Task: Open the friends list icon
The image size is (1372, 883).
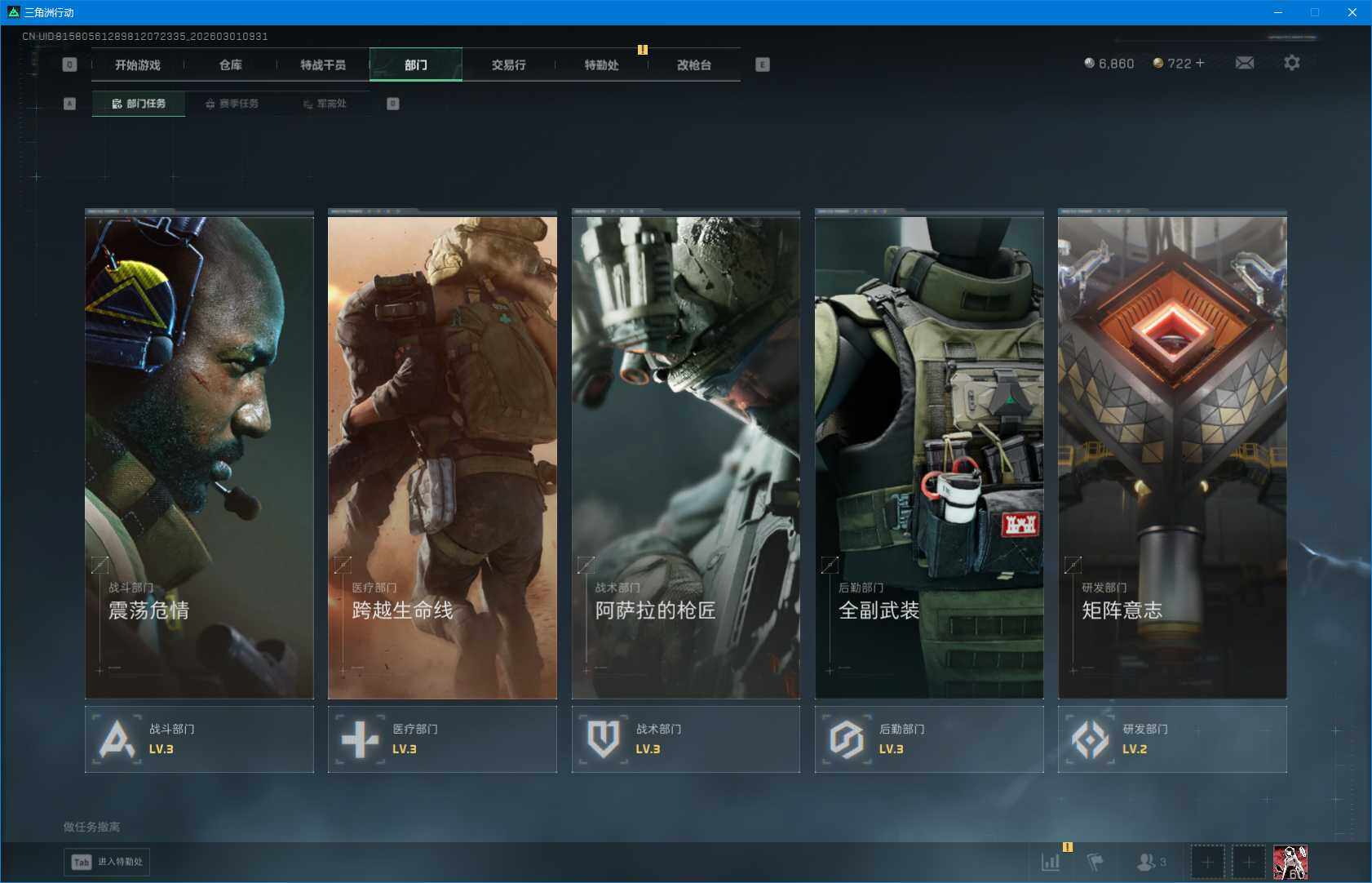Action: point(1148,862)
